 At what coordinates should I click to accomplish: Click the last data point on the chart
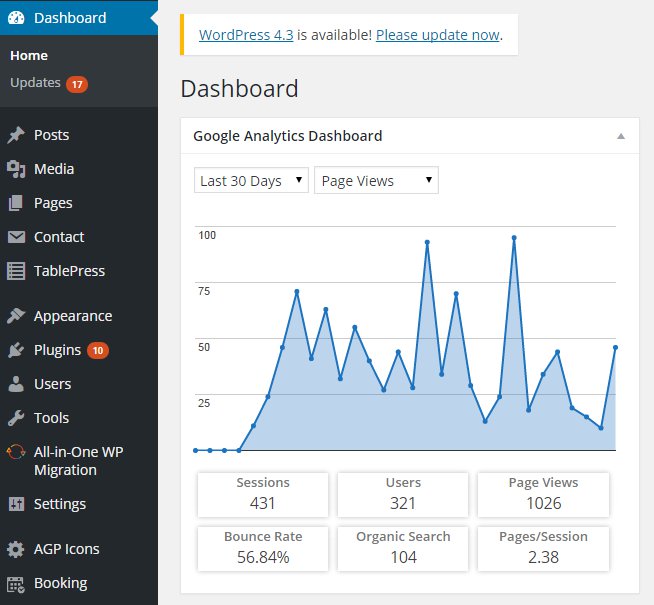[x=615, y=347]
